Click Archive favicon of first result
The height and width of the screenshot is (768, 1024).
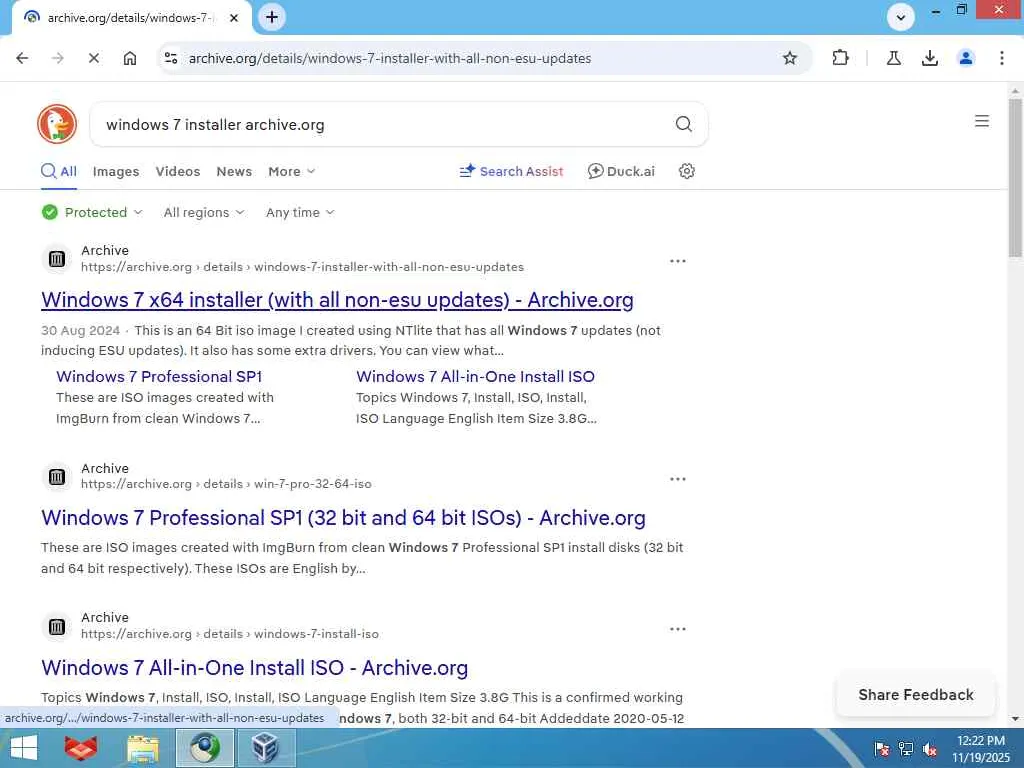click(57, 259)
